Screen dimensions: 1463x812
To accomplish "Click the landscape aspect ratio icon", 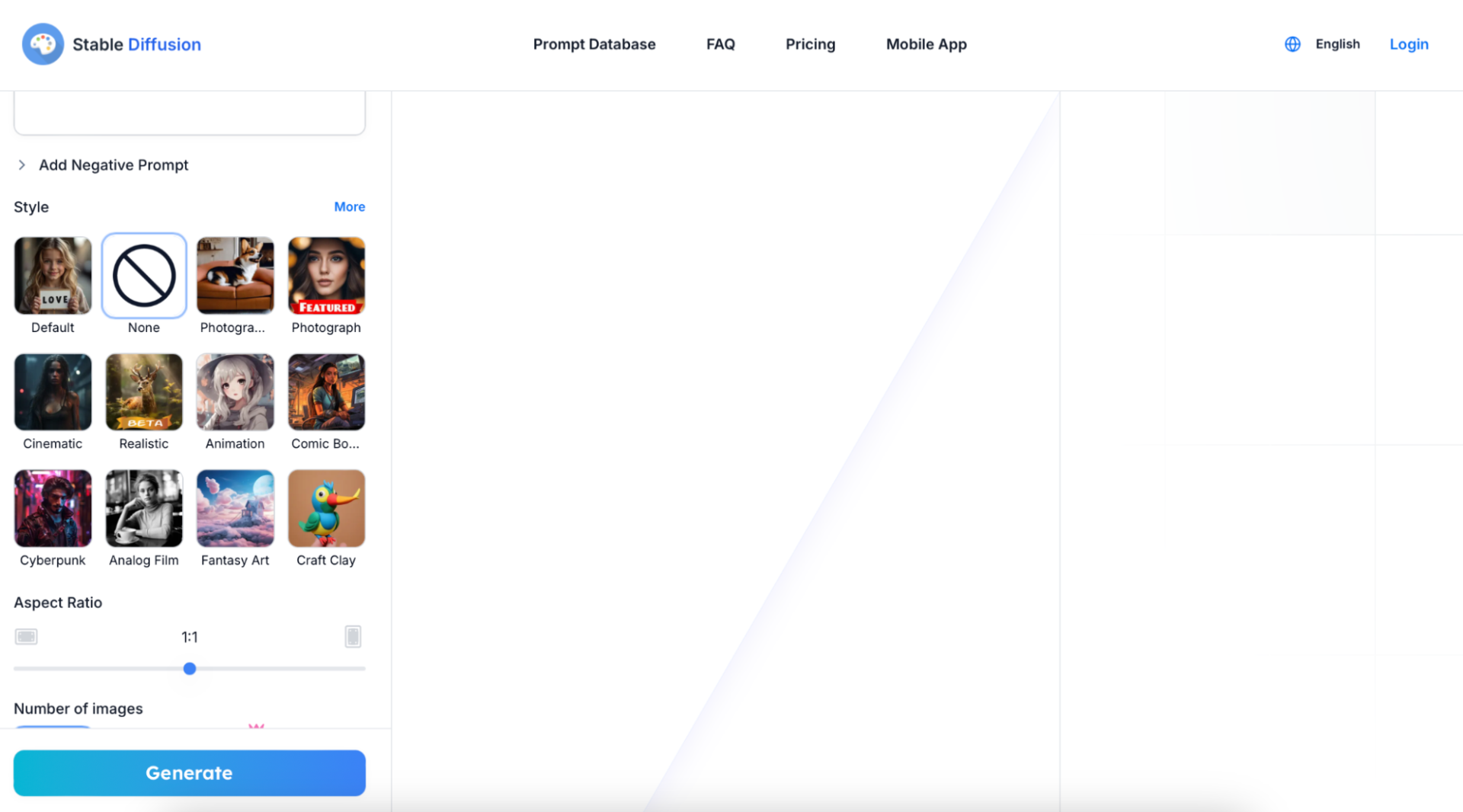I will (x=26, y=636).
